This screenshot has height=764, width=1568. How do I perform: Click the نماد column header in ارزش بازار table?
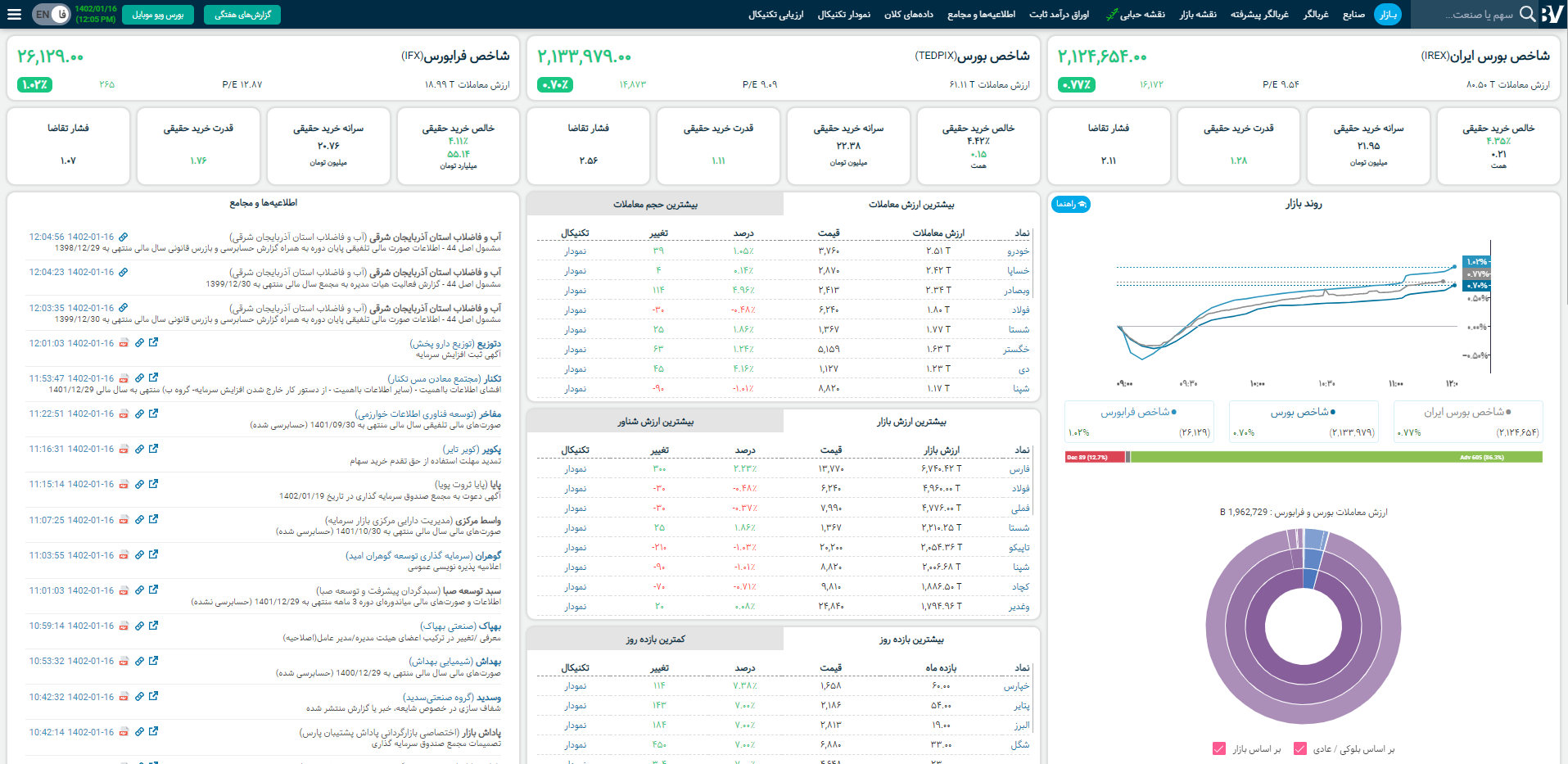click(1022, 450)
